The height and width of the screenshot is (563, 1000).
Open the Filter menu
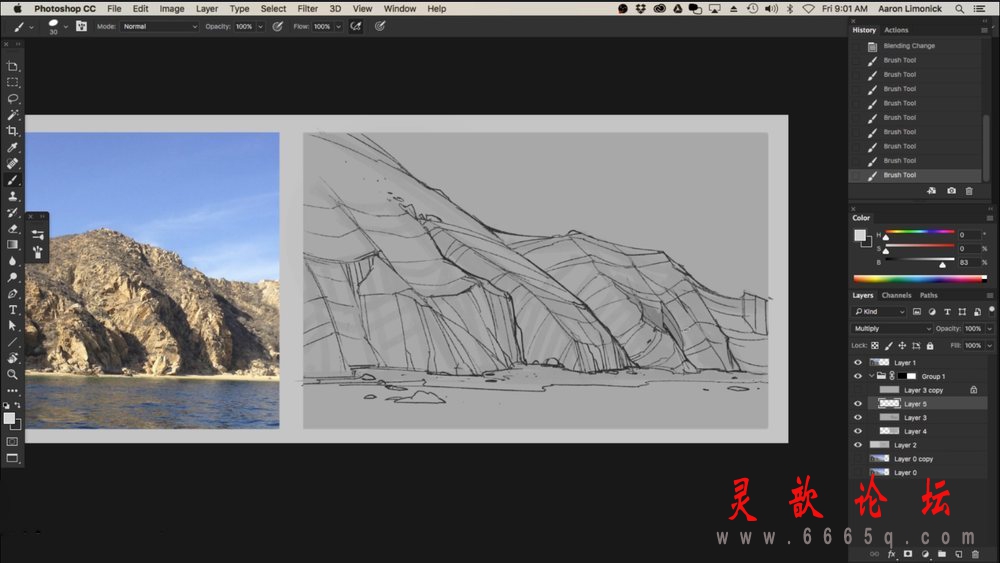point(307,8)
